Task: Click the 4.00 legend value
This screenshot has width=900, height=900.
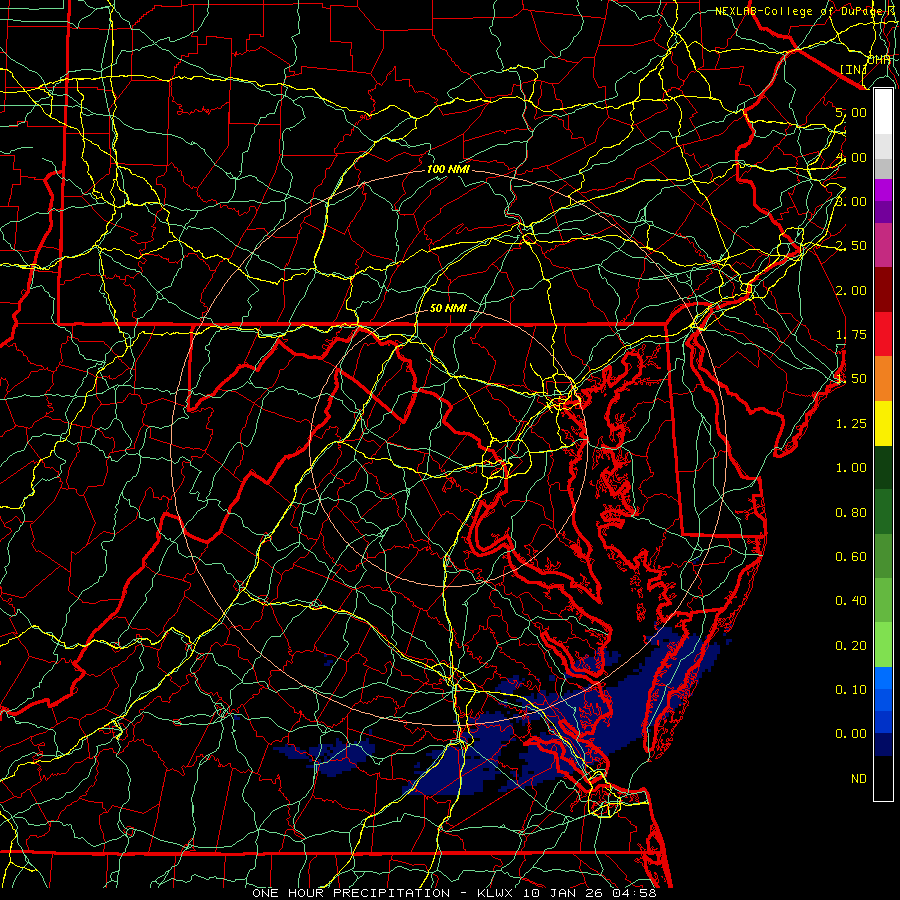Action: [851, 157]
